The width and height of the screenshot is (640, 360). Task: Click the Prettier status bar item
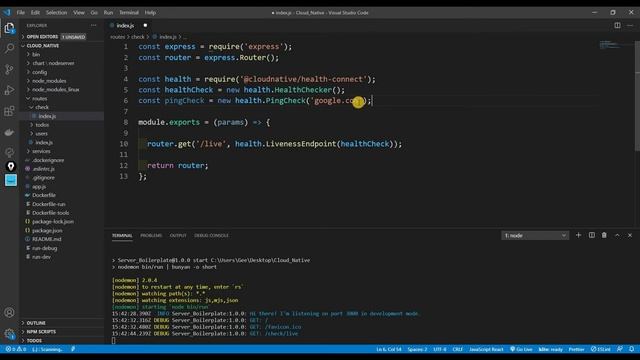(576, 349)
